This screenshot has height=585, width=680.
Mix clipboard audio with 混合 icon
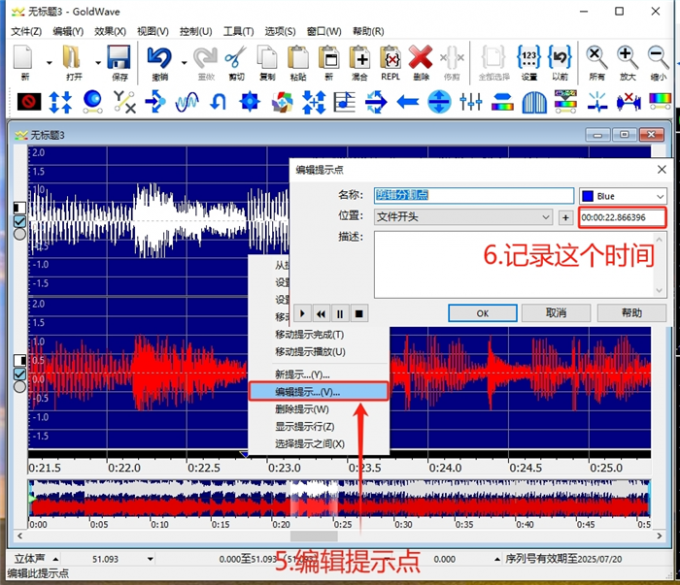[360, 63]
